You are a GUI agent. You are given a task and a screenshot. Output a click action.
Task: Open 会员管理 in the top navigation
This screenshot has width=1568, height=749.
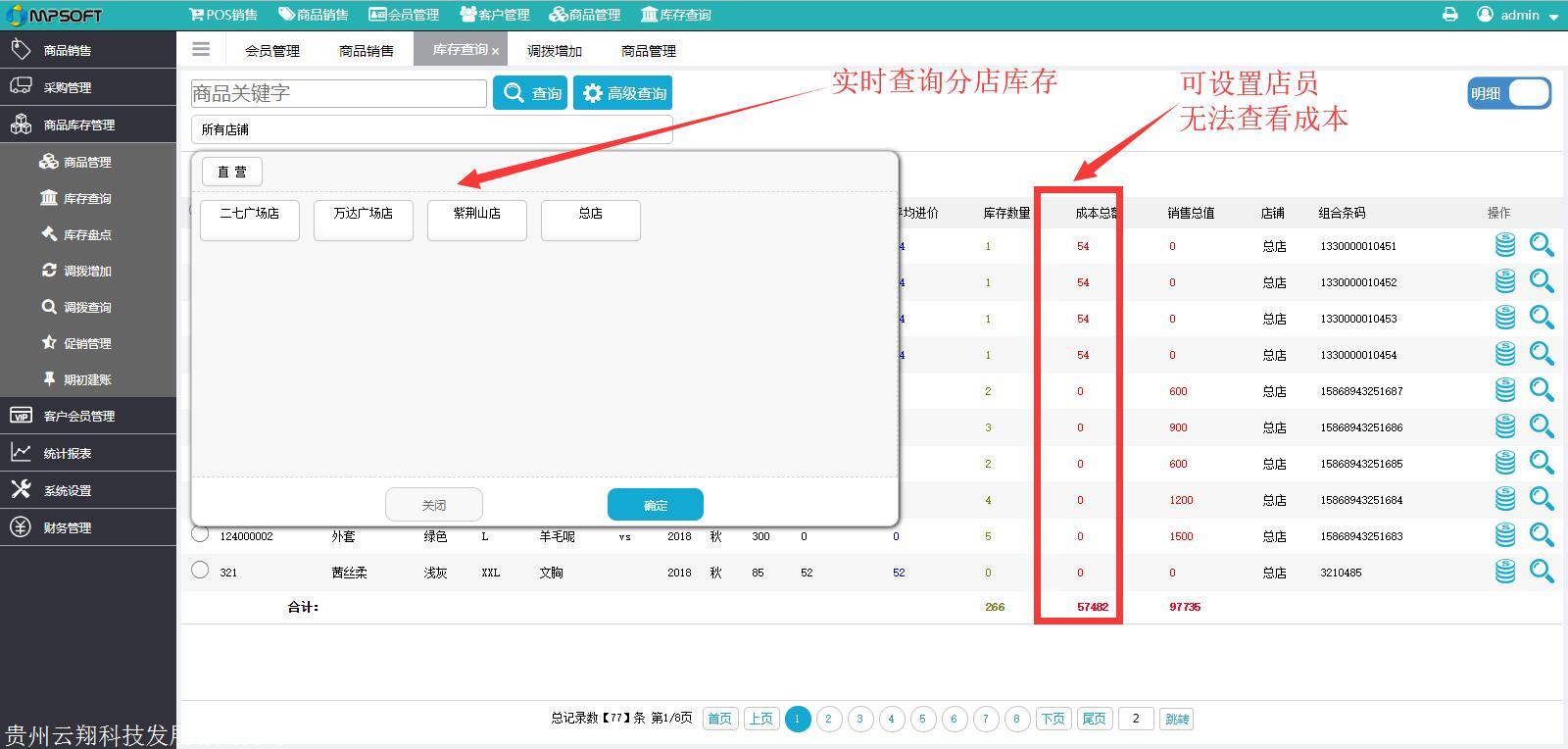(404, 15)
